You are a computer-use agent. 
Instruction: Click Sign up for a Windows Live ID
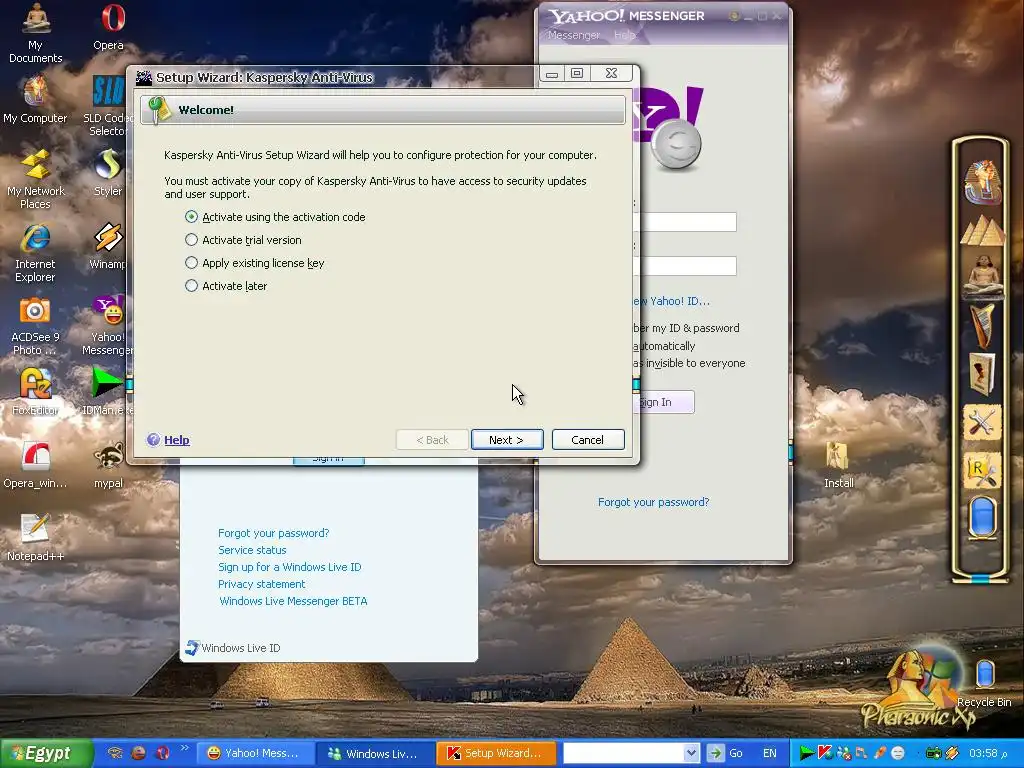pyautogui.click(x=289, y=567)
